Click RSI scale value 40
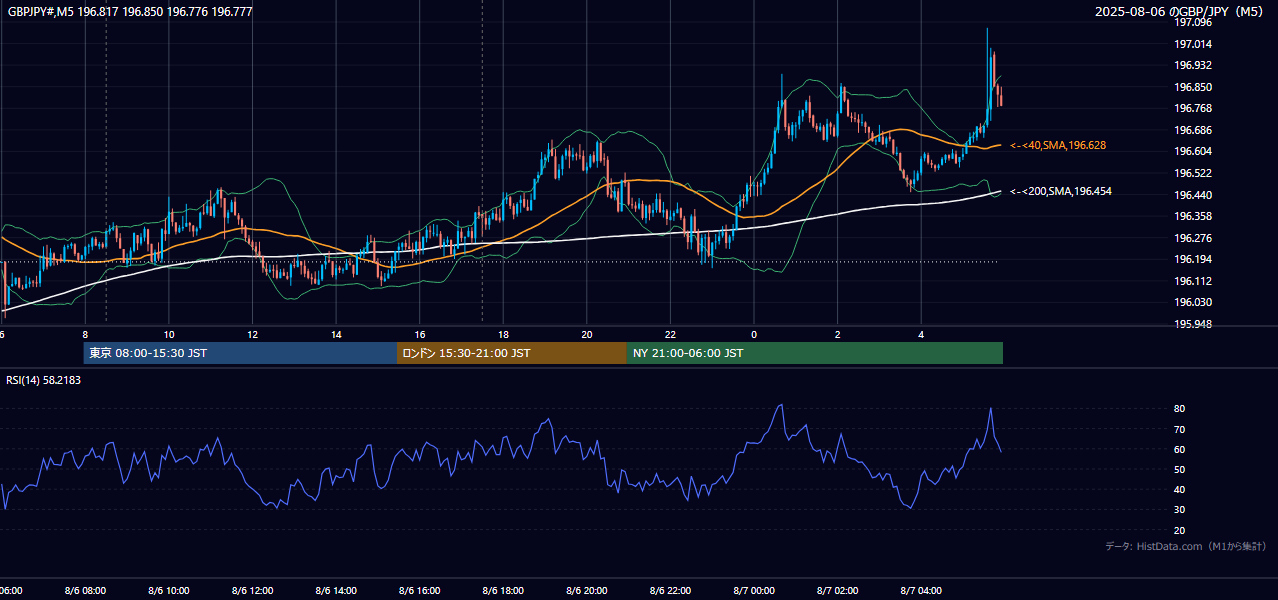Image resolution: width=1278 pixels, height=600 pixels. (1180, 489)
